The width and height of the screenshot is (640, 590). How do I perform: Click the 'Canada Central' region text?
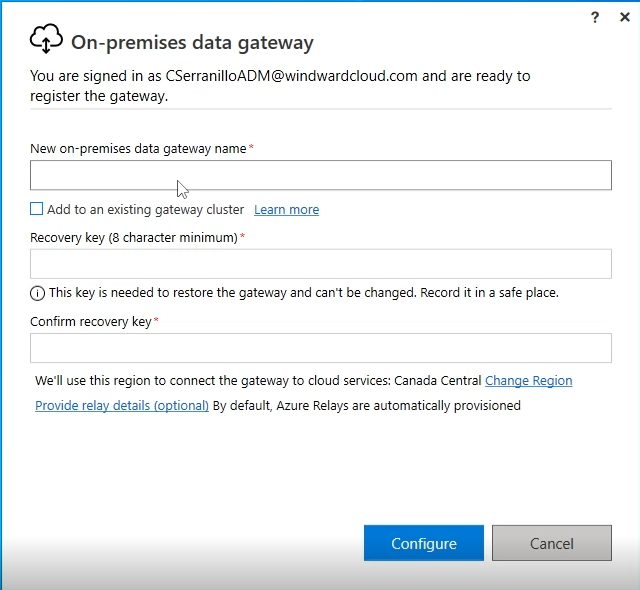click(438, 381)
